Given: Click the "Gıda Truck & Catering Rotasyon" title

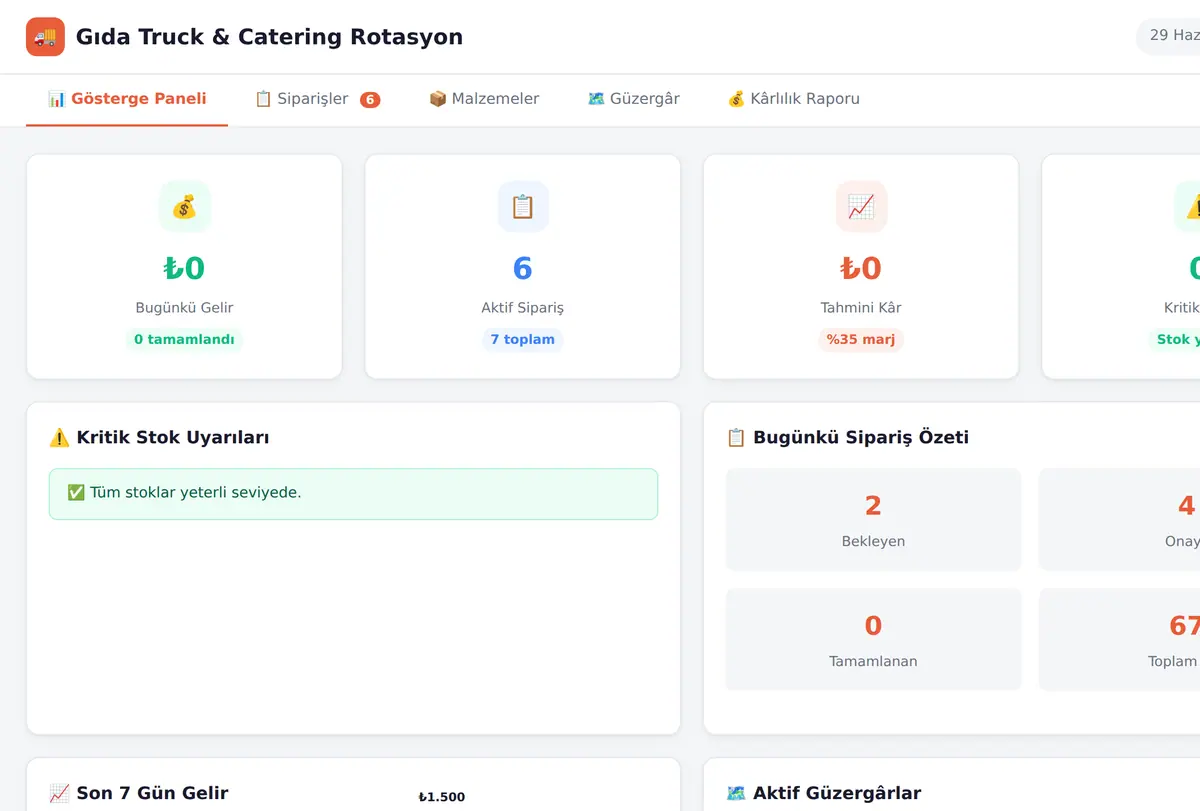Looking at the screenshot, I should pos(269,37).
